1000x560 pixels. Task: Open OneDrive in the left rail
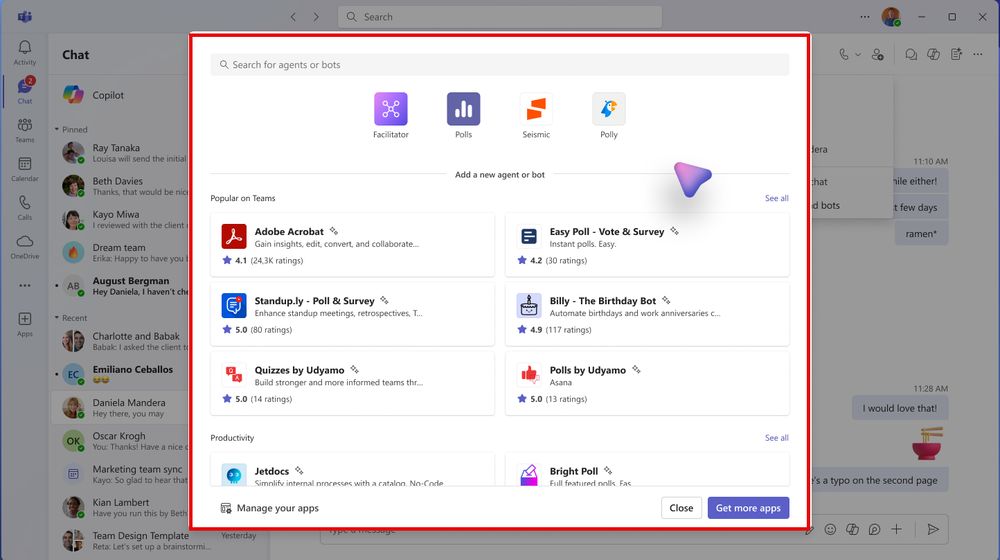(x=25, y=247)
